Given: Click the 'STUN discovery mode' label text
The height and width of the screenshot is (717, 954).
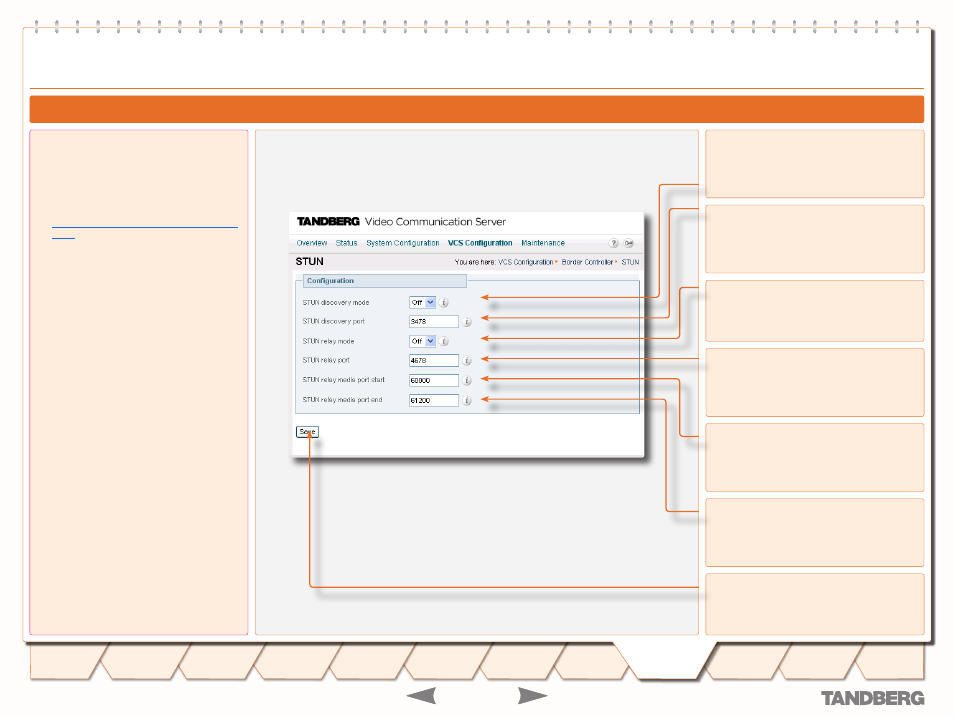Looking at the screenshot, I should 336,303.
